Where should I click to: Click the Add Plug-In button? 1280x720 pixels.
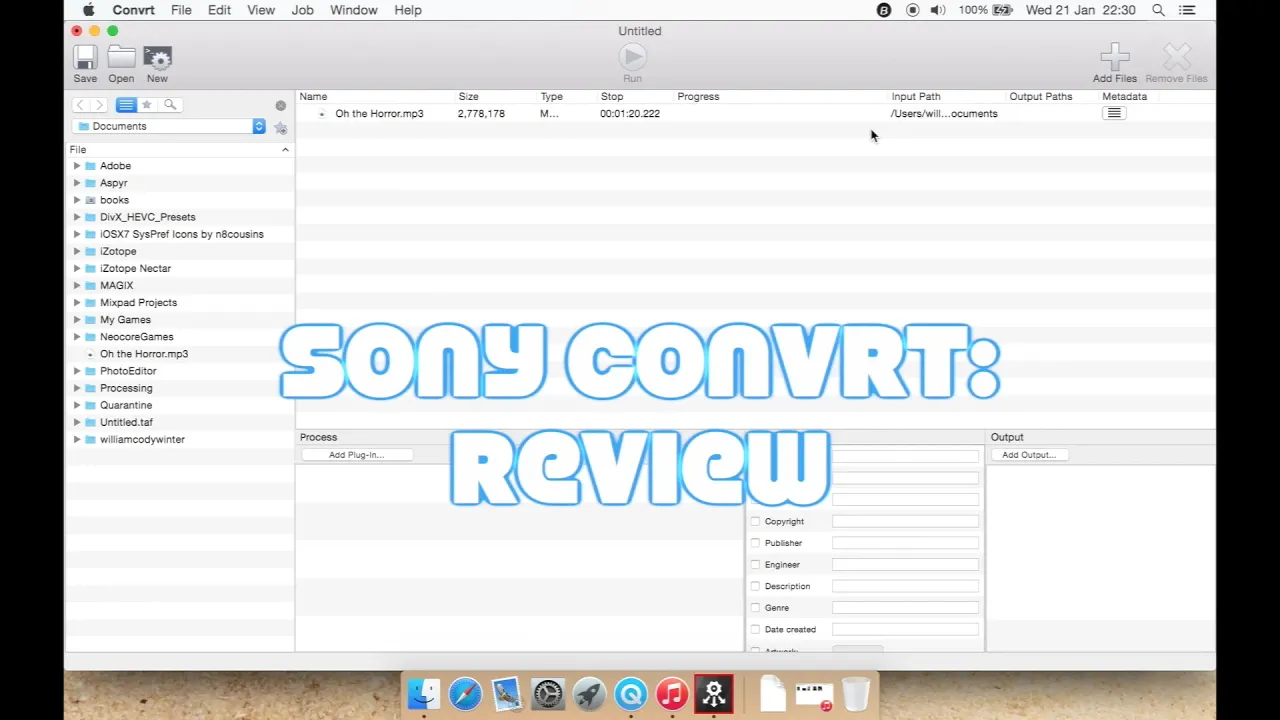(x=356, y=455)
